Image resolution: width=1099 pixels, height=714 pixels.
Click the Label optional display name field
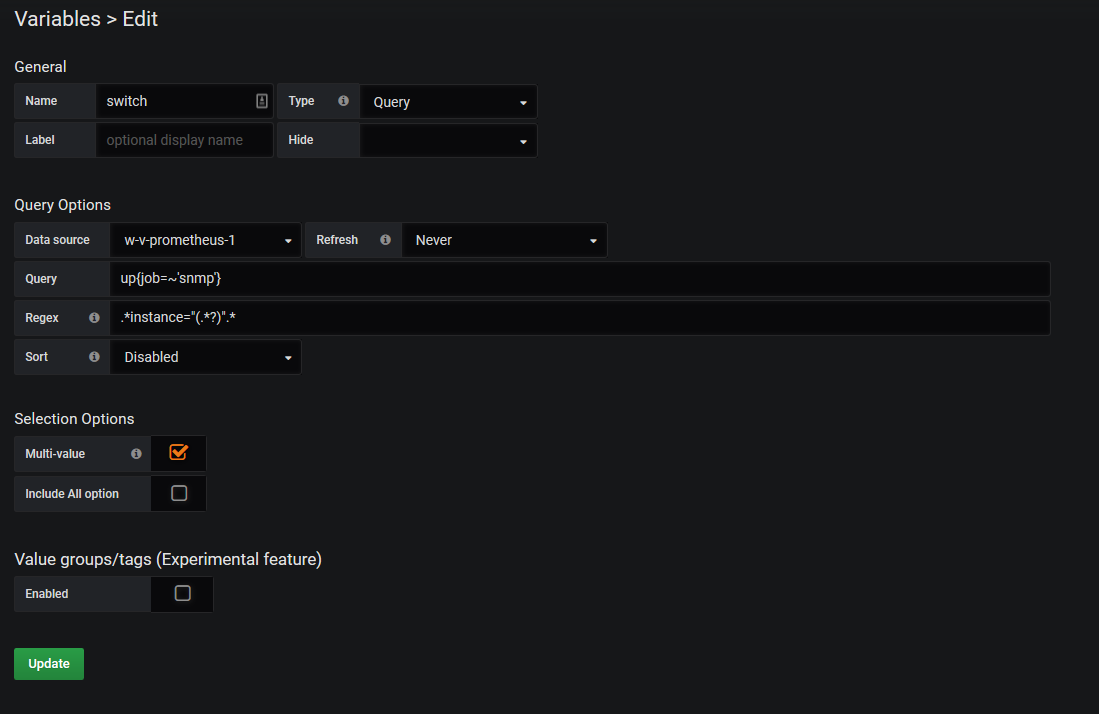184,140
